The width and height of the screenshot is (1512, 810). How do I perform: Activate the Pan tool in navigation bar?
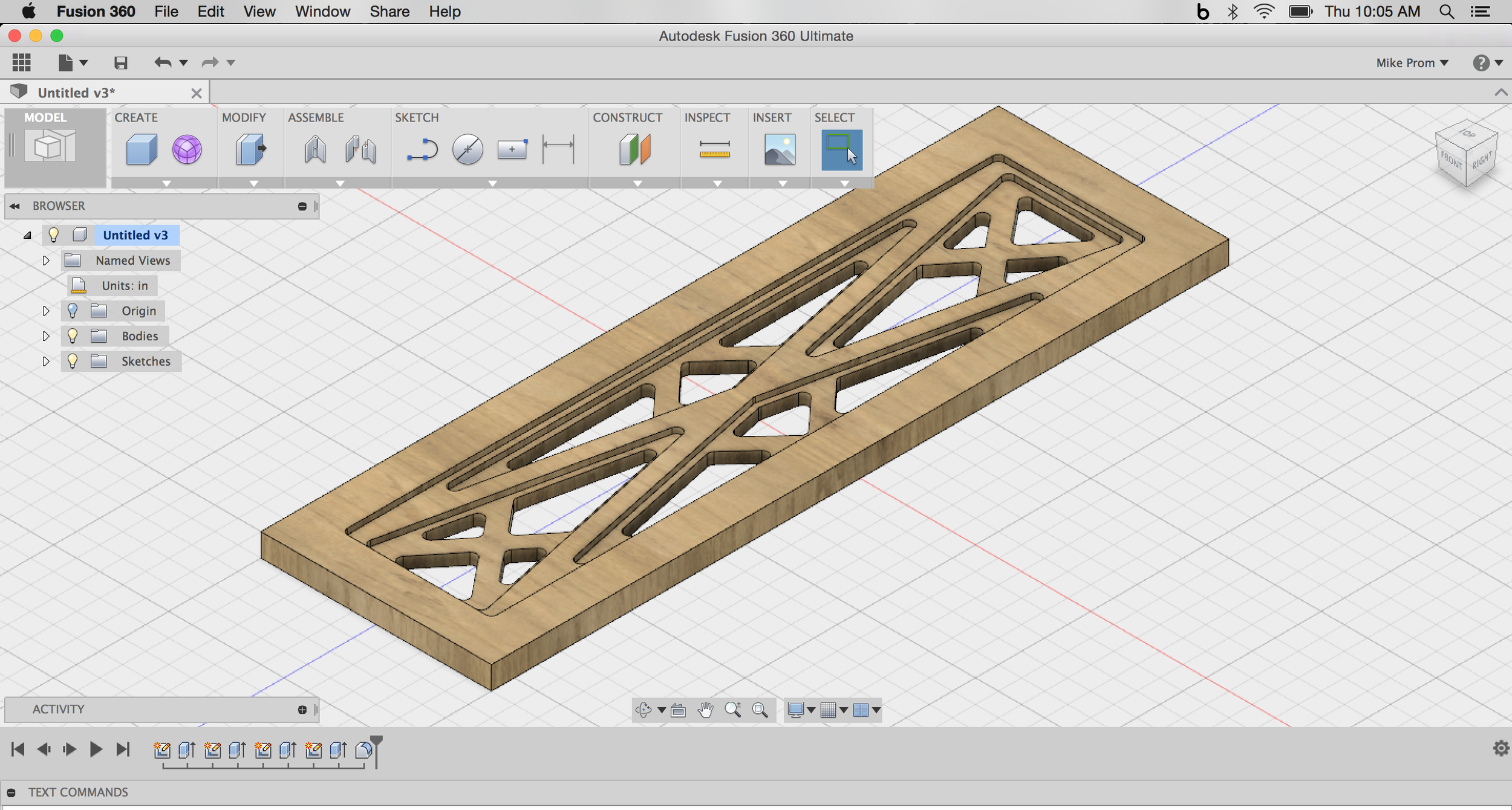click(707, 710)
